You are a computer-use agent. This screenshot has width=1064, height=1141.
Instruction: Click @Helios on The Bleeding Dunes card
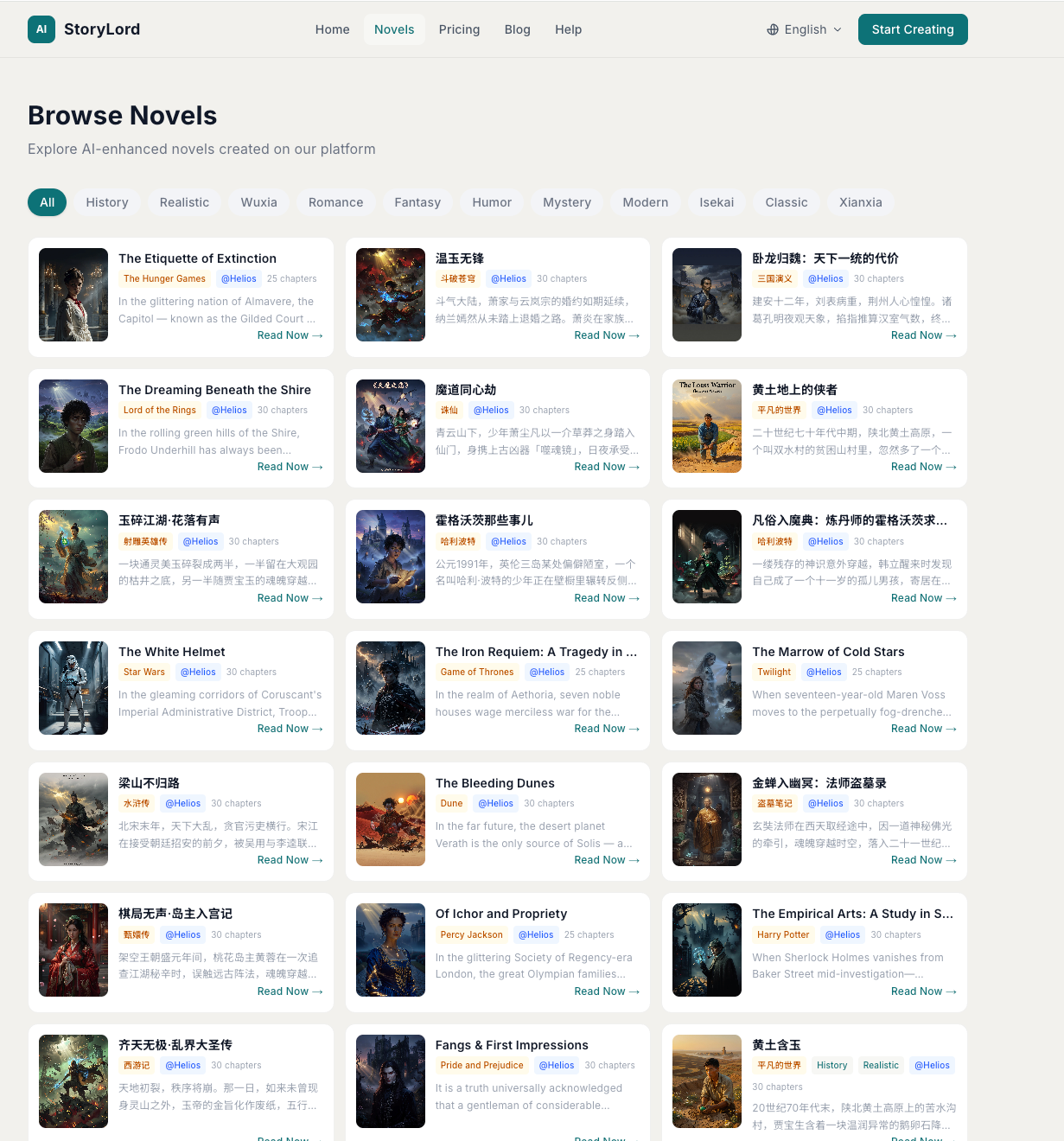(x=495, y=804)
